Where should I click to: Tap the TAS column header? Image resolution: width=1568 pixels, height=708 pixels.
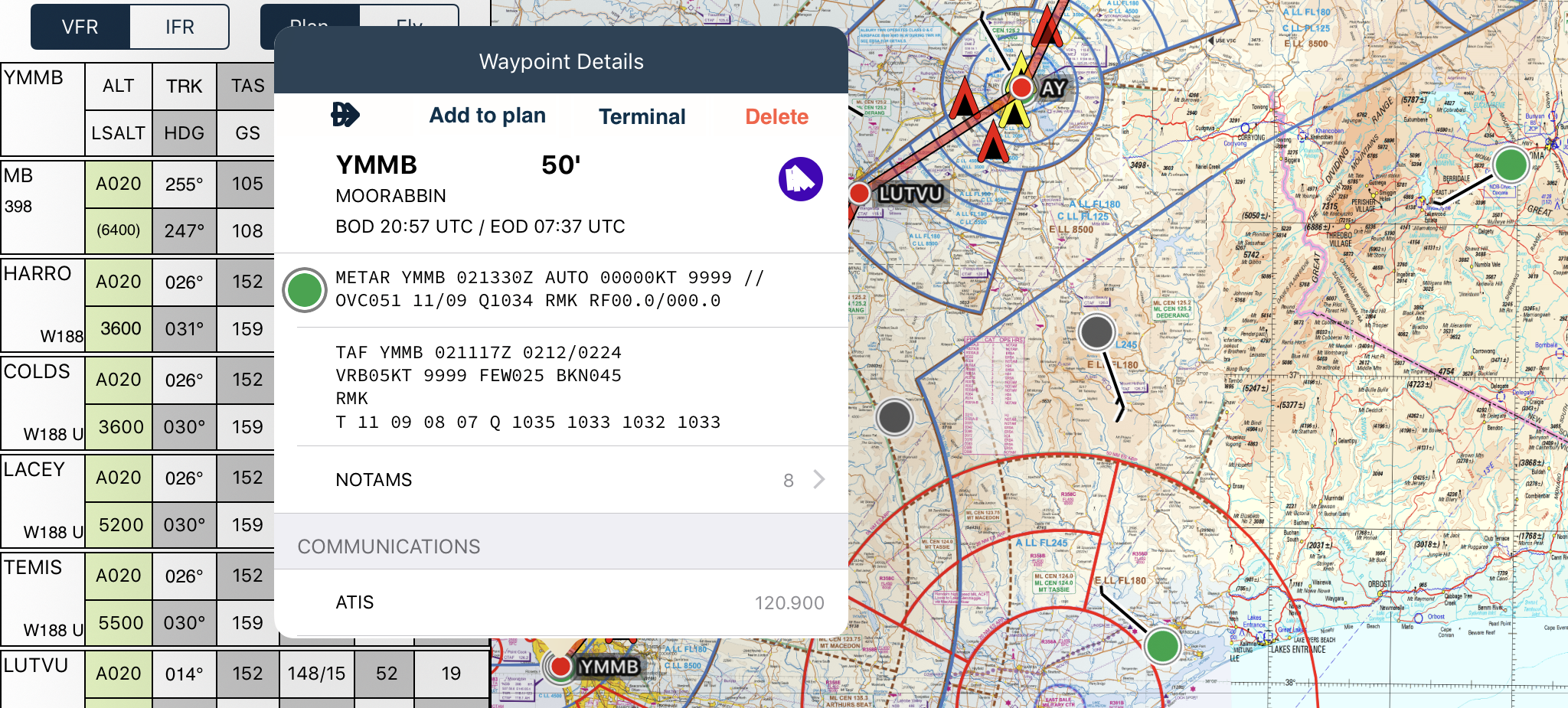[x=247, y=86]
